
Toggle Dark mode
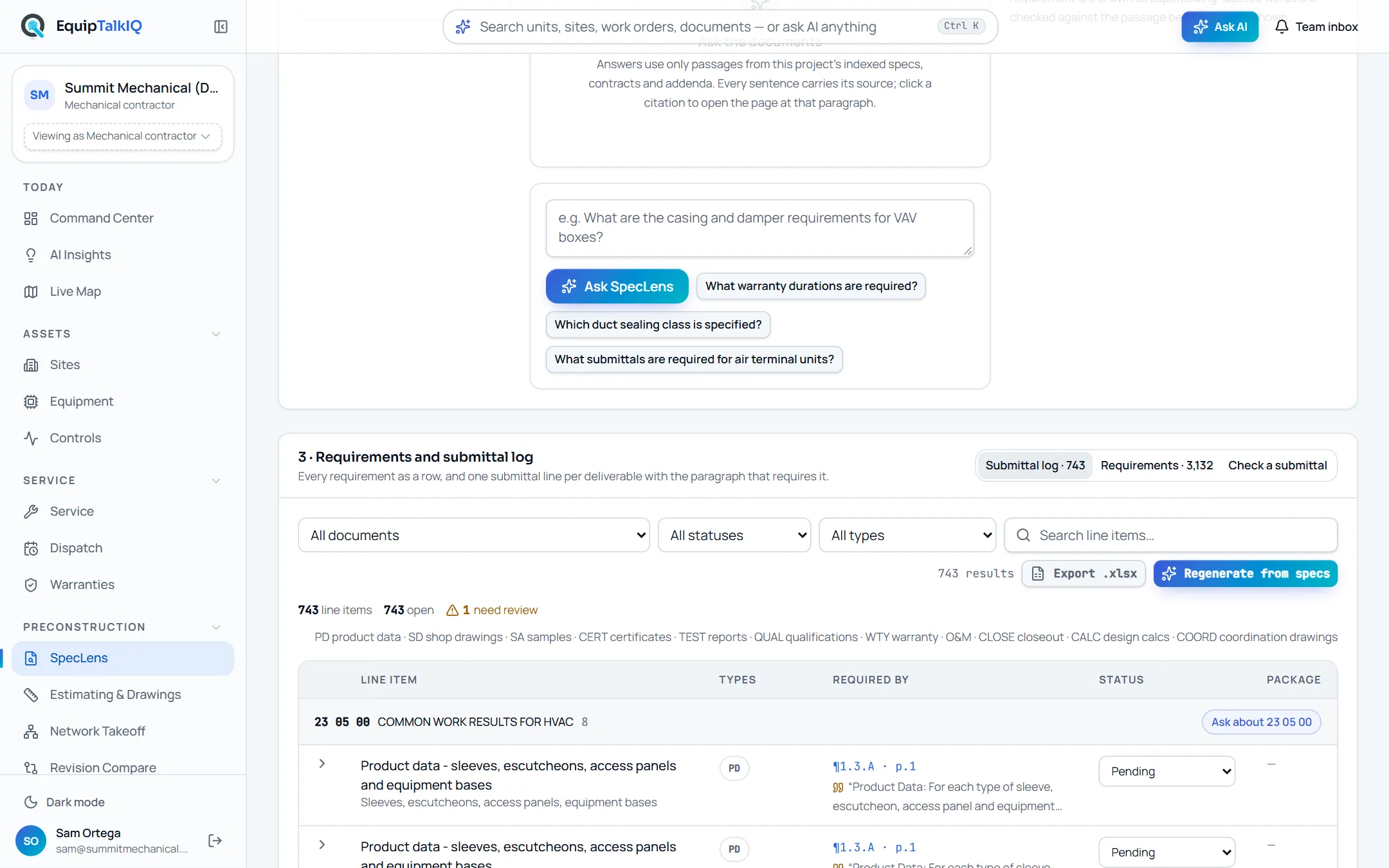click(64, 802)
